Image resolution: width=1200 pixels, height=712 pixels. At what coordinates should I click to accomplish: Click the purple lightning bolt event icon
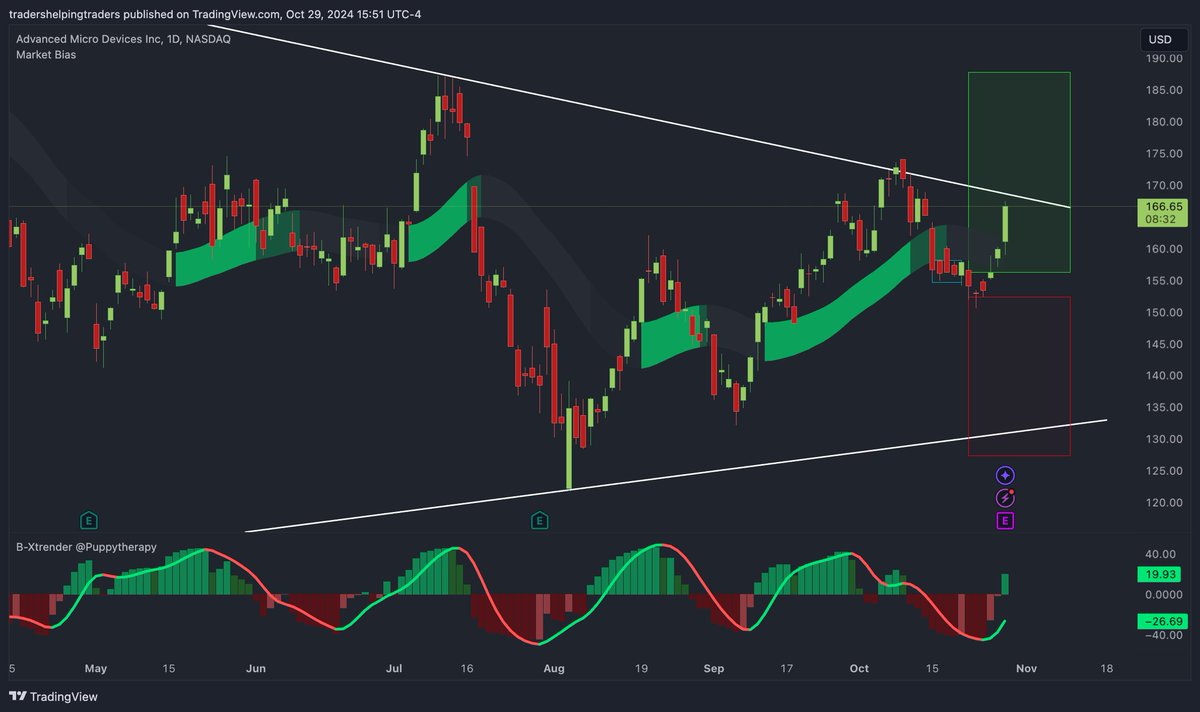pyautogui.click(x=1005, y=498)
